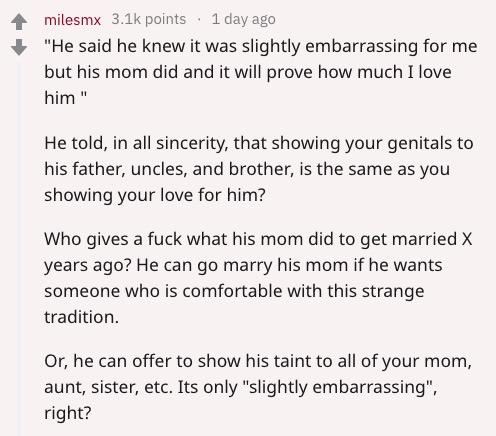Click the quoted line starting "He said he knew"
This screenshot has height=436, width=496.
(261, 46)
